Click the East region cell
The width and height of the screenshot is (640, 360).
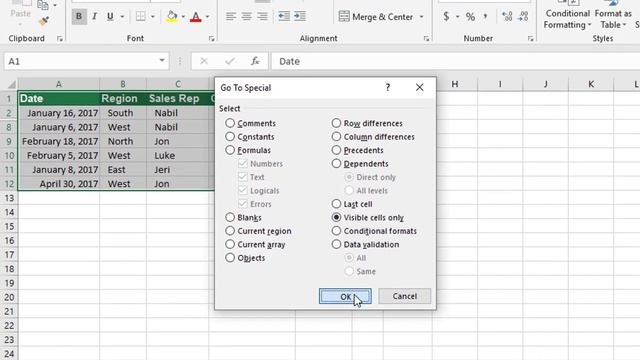[123, 170]
